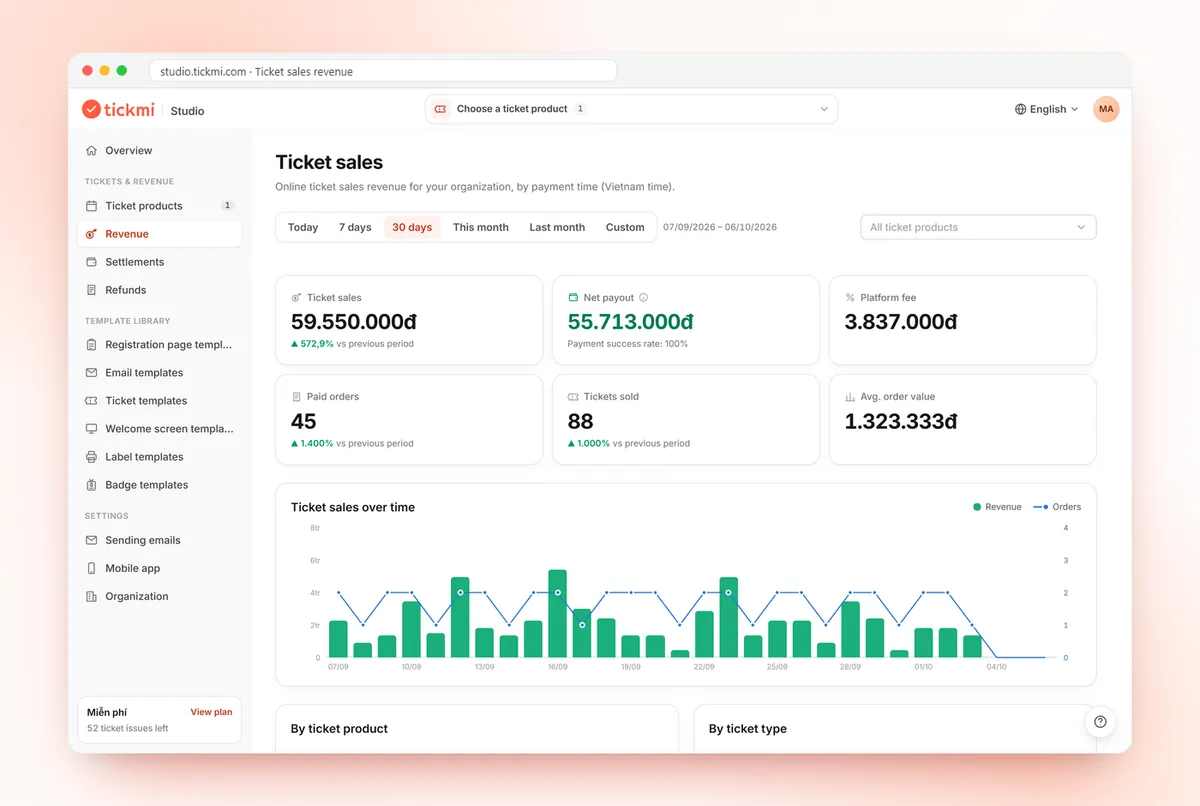Screen dimensions: 1200x806
Task: Click the Registration page templates icon
Action: (92, 345)
